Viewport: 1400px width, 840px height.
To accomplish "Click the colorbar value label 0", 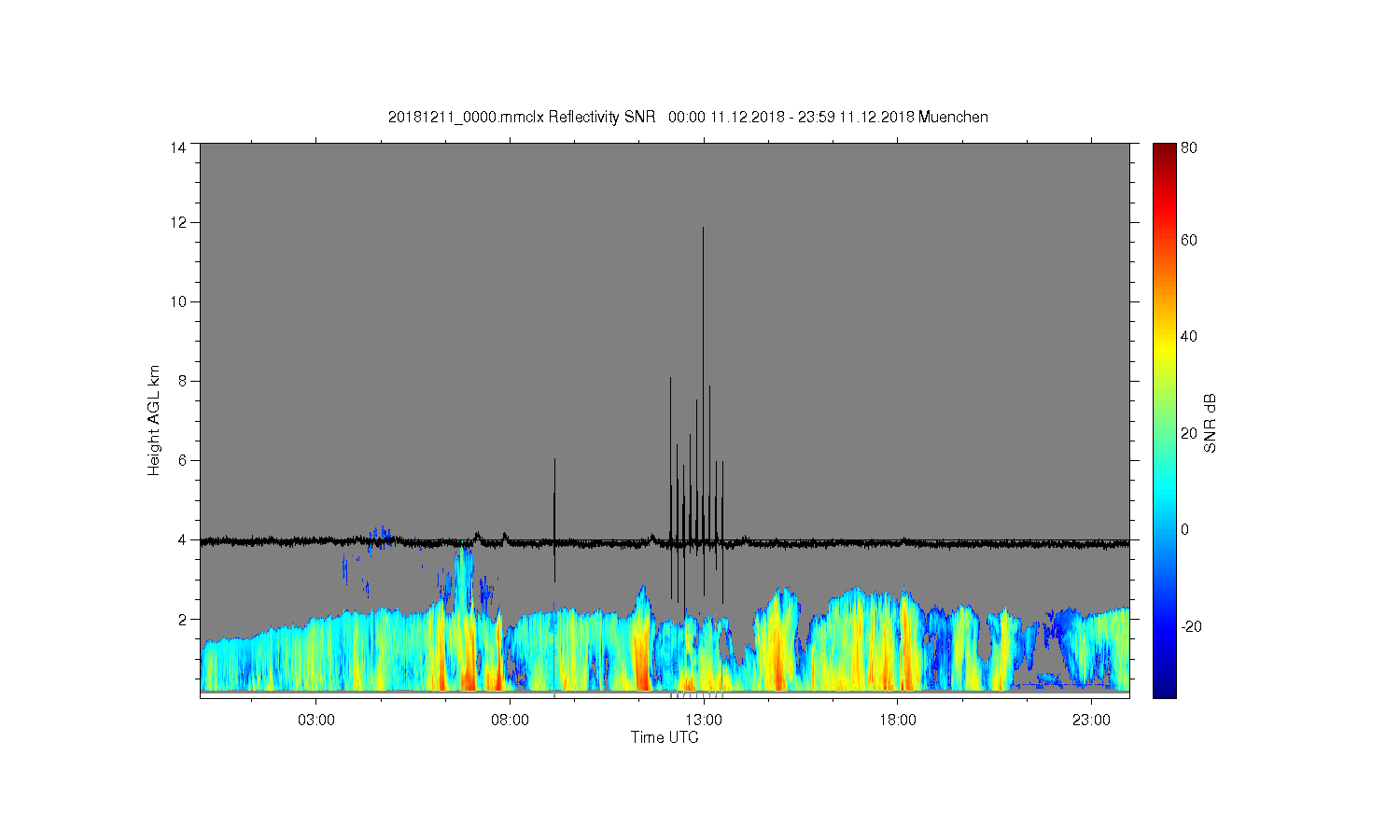I will [1185, 529].
